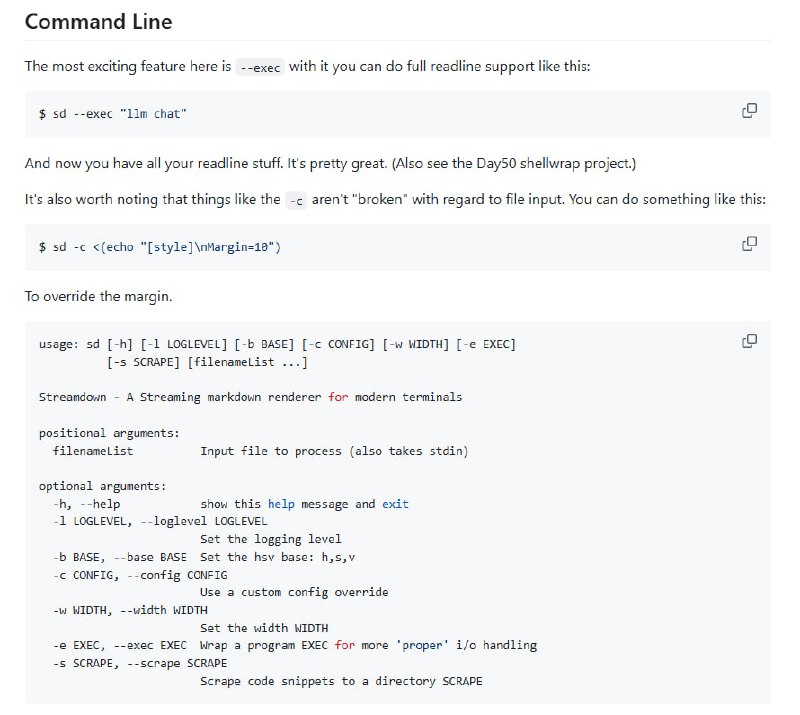The image size is (800, 715).
Task: Click the '-s SCRAPE, --scrape SCRAPE' option
Action: (140, 663)
